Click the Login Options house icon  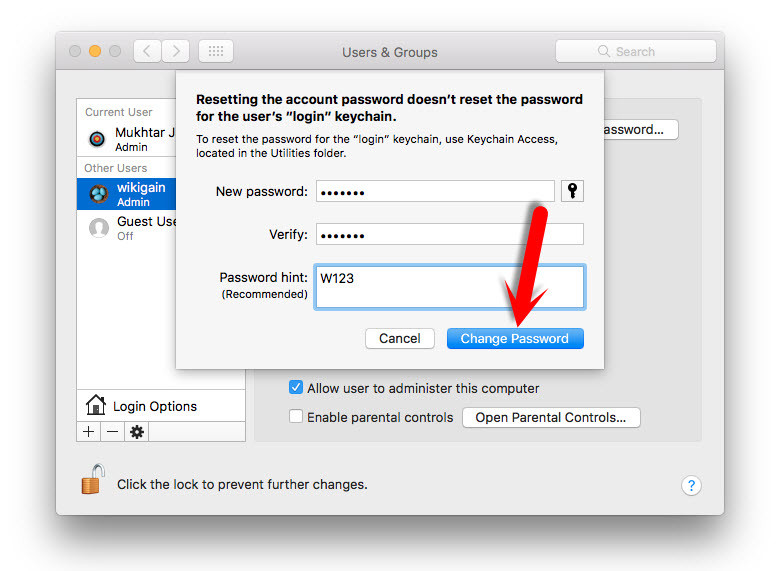point(96,405)
